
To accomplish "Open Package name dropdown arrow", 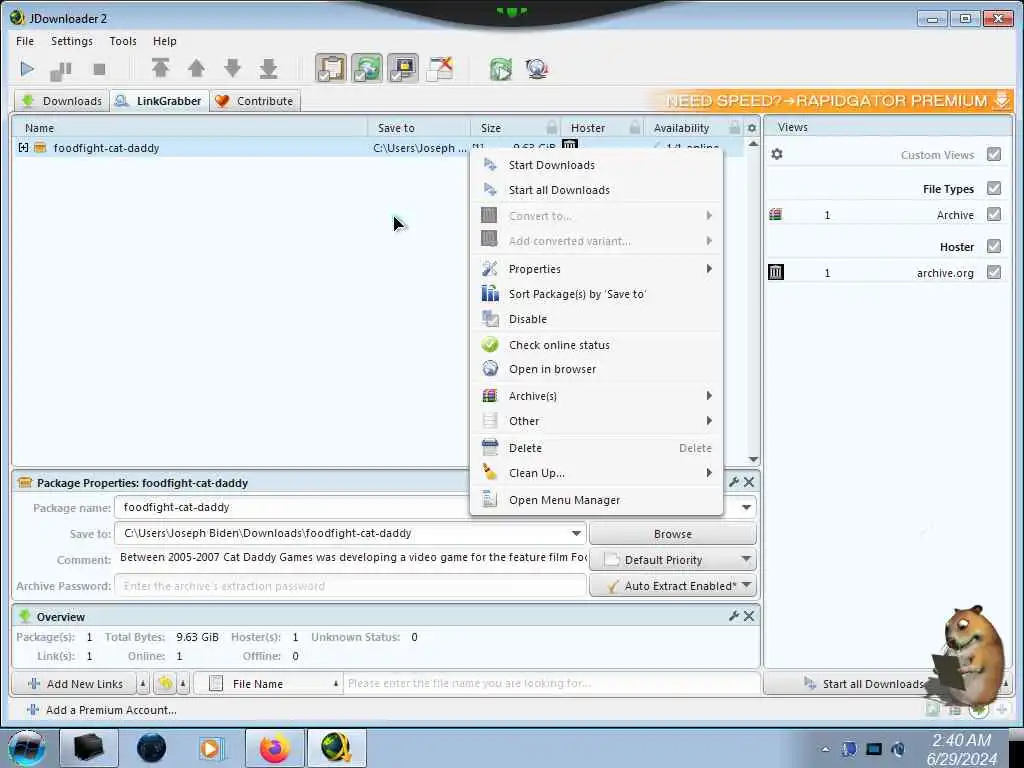I will coord(746,507).
